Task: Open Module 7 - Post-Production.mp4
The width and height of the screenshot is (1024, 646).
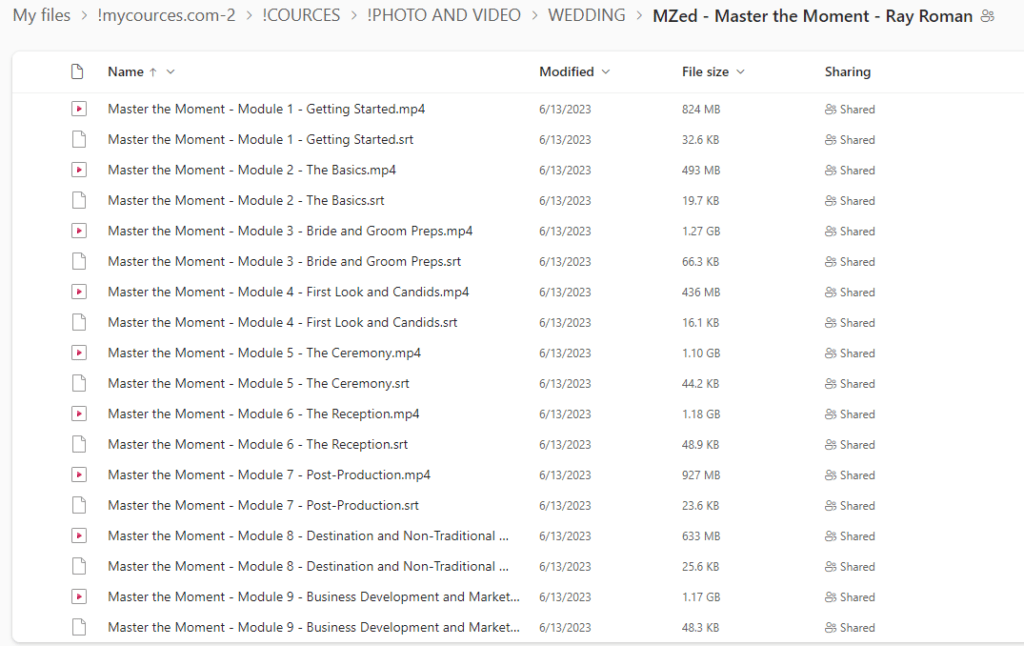Action: (269, 474)
